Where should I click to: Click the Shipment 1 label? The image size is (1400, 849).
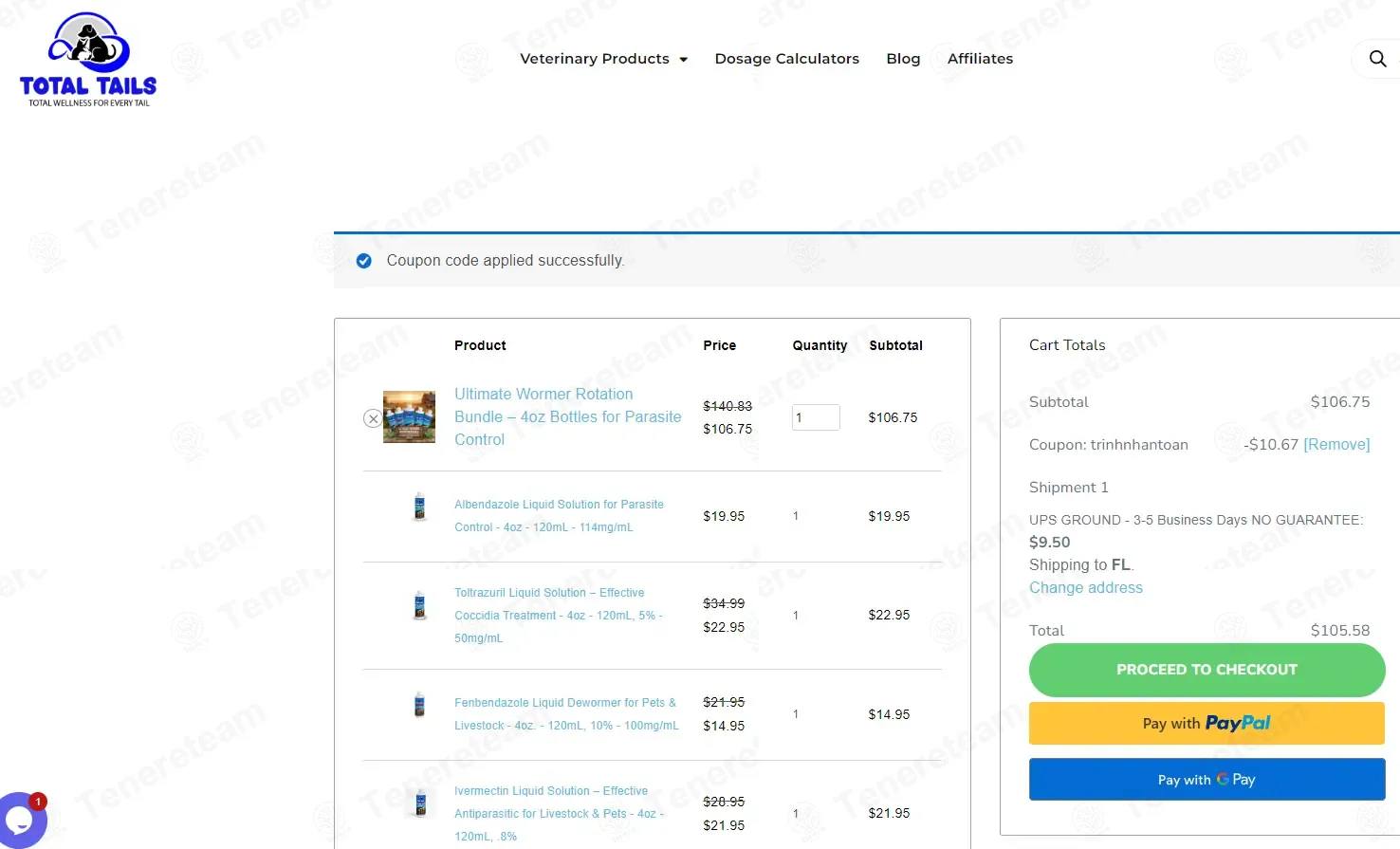click(x=1068, y=487)
